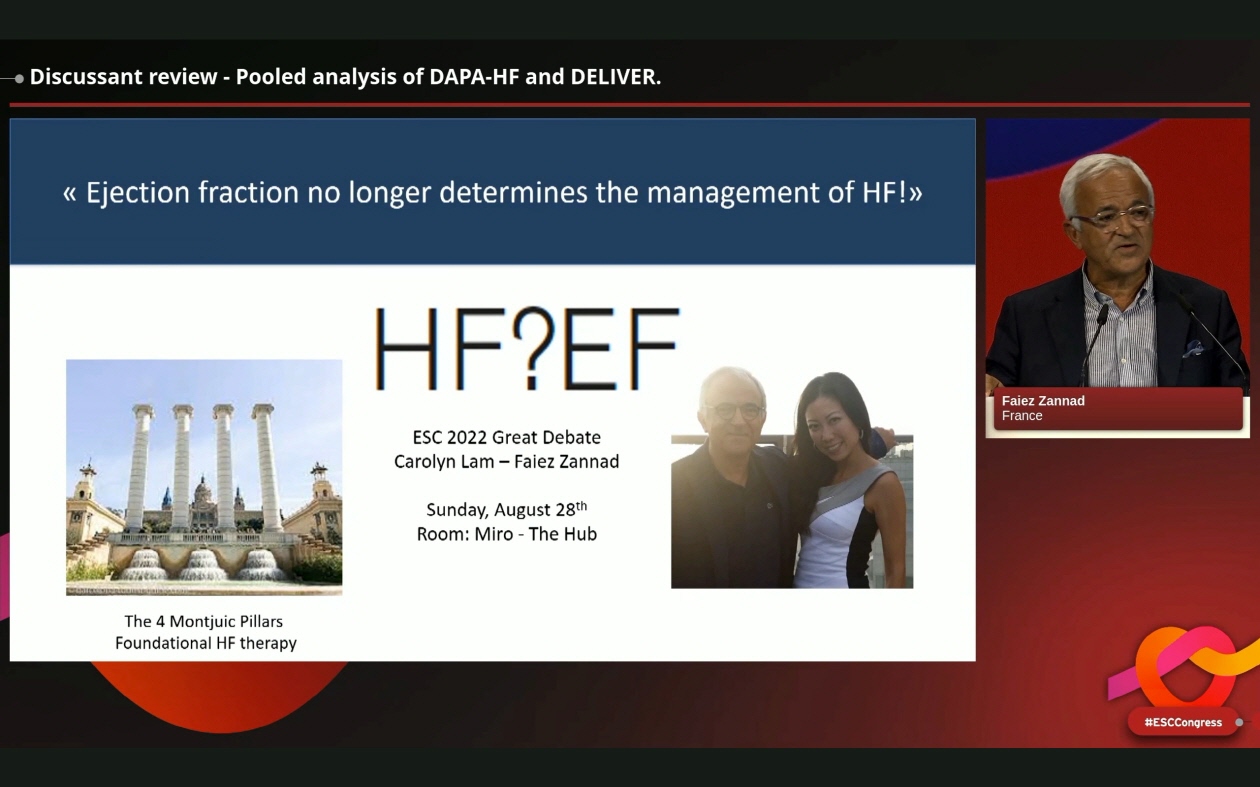Click the "ESC 2022 Great Debate" line
The height and width of the screenshot is (787, 1260).
[x=507, y=437]
